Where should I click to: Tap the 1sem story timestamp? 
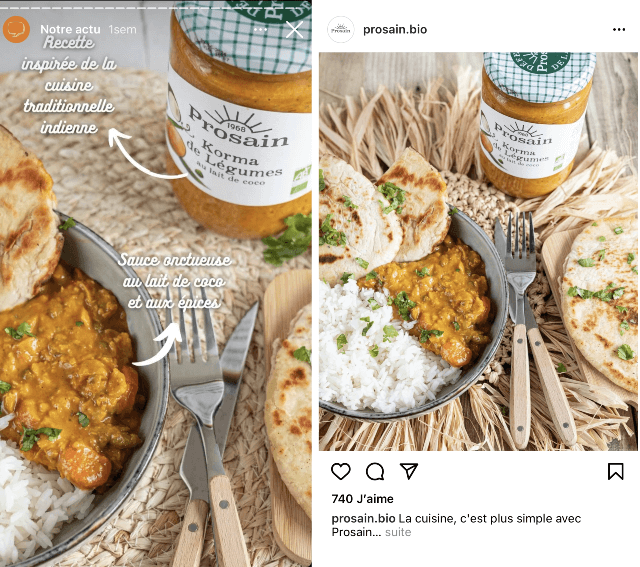click(122, 29)
